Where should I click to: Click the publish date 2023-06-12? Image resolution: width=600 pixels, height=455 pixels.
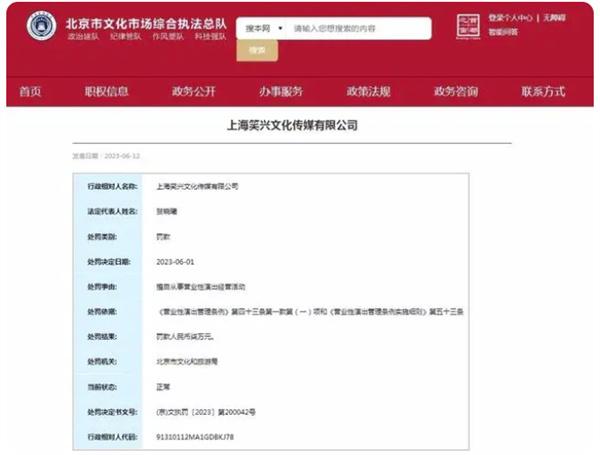(122, 156)
